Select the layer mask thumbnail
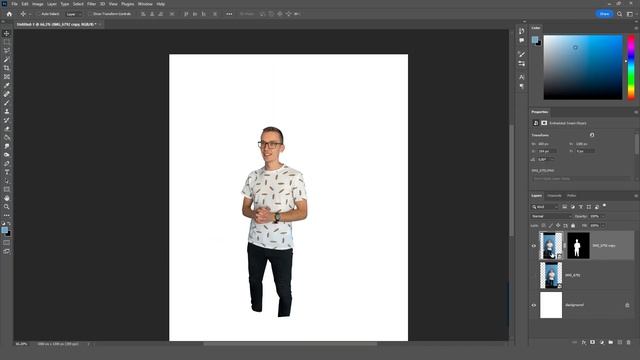This screenshot has height=360, width=640. tap(578, 246)
